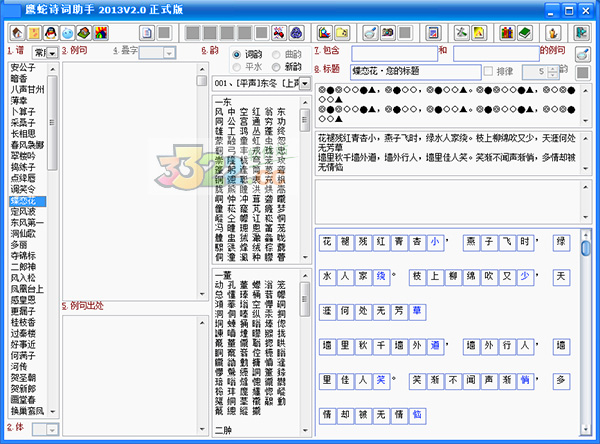The width and height of the screenshot is (600, 444).
Task: Click the blue 草 rhyme character box
Action: click(417, 312)
